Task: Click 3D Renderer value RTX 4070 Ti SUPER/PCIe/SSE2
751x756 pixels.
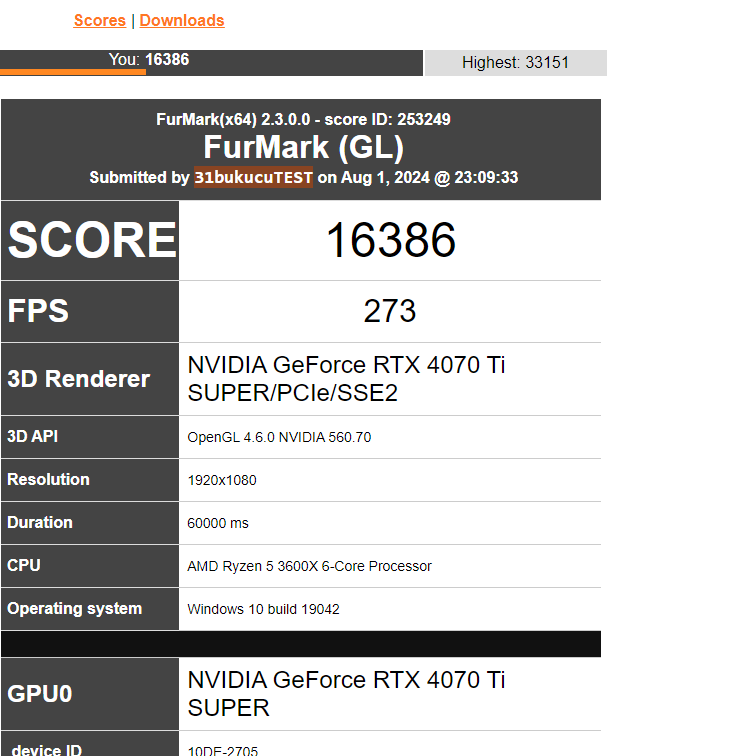Action: [346, 379]
